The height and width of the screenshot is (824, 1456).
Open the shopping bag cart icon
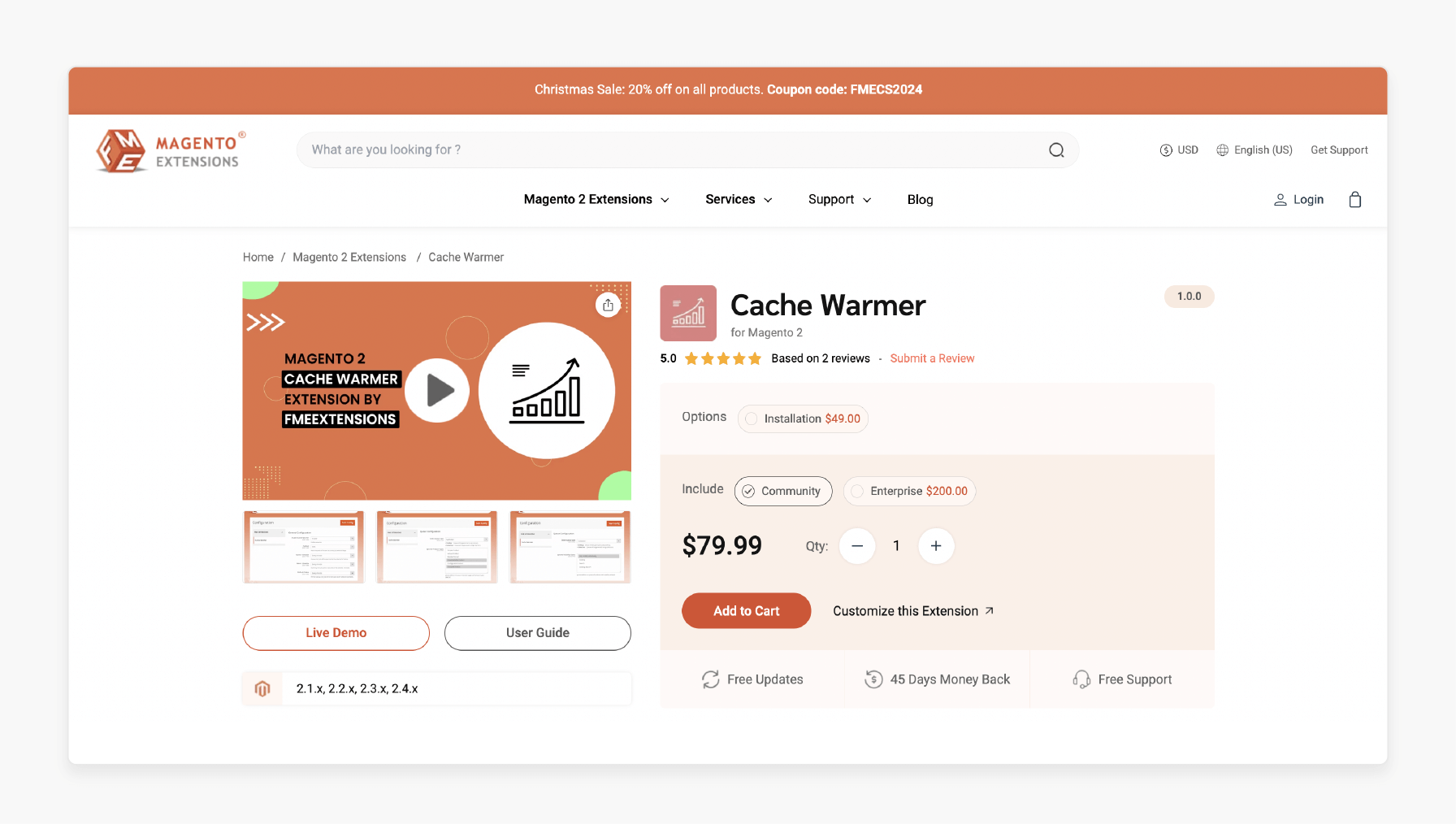point(1355,200)
